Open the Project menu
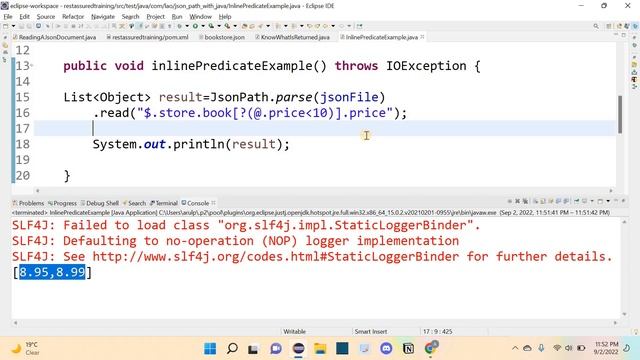Screen dimensions: 640x360 156,17
